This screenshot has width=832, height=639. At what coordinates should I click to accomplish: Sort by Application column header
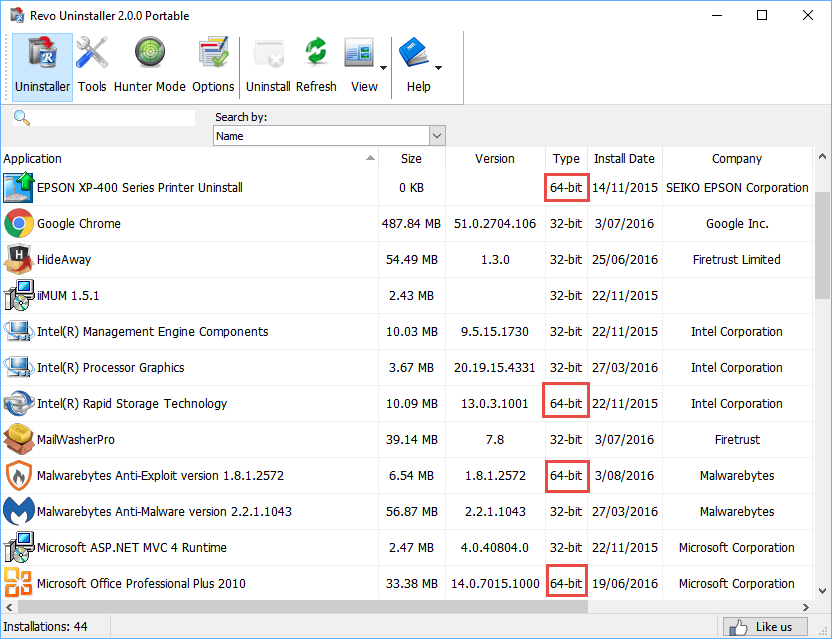[189, 159]
